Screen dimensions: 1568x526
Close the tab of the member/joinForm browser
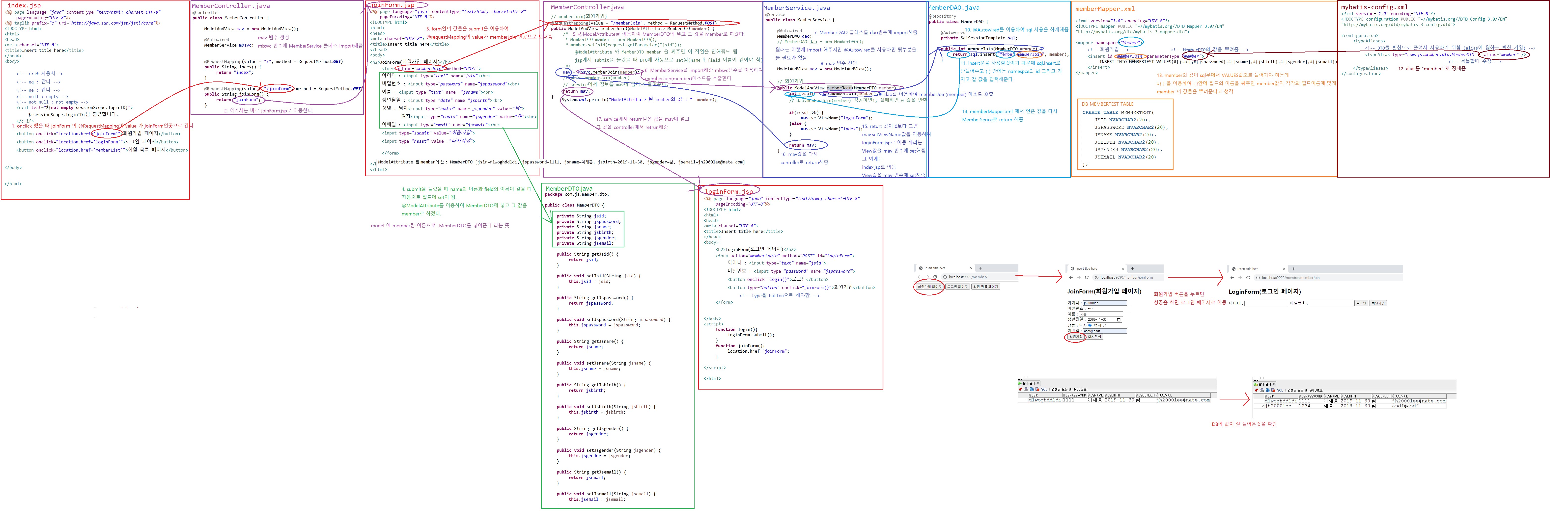[1123, 269]
